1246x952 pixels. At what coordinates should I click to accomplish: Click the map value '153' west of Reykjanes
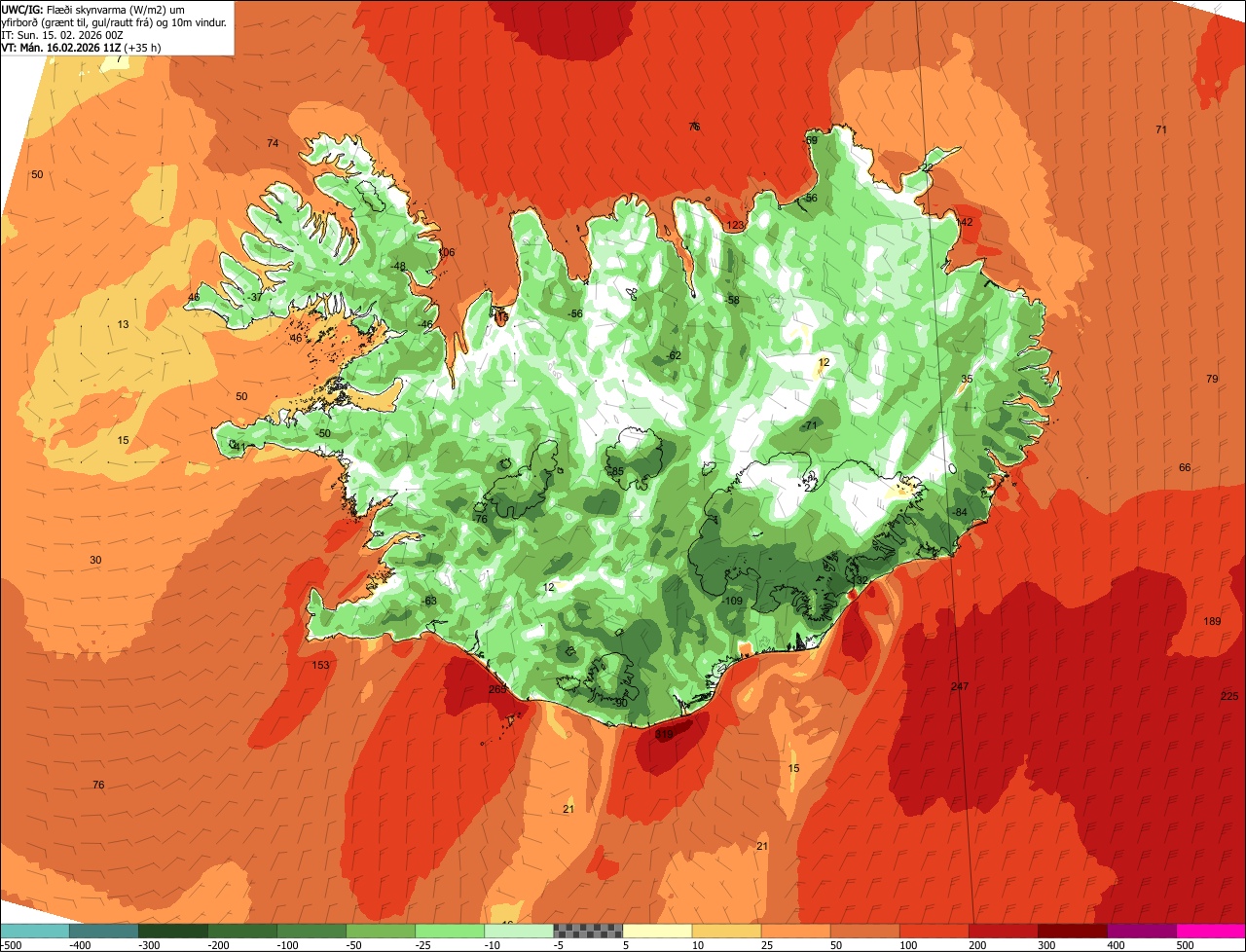320,666
